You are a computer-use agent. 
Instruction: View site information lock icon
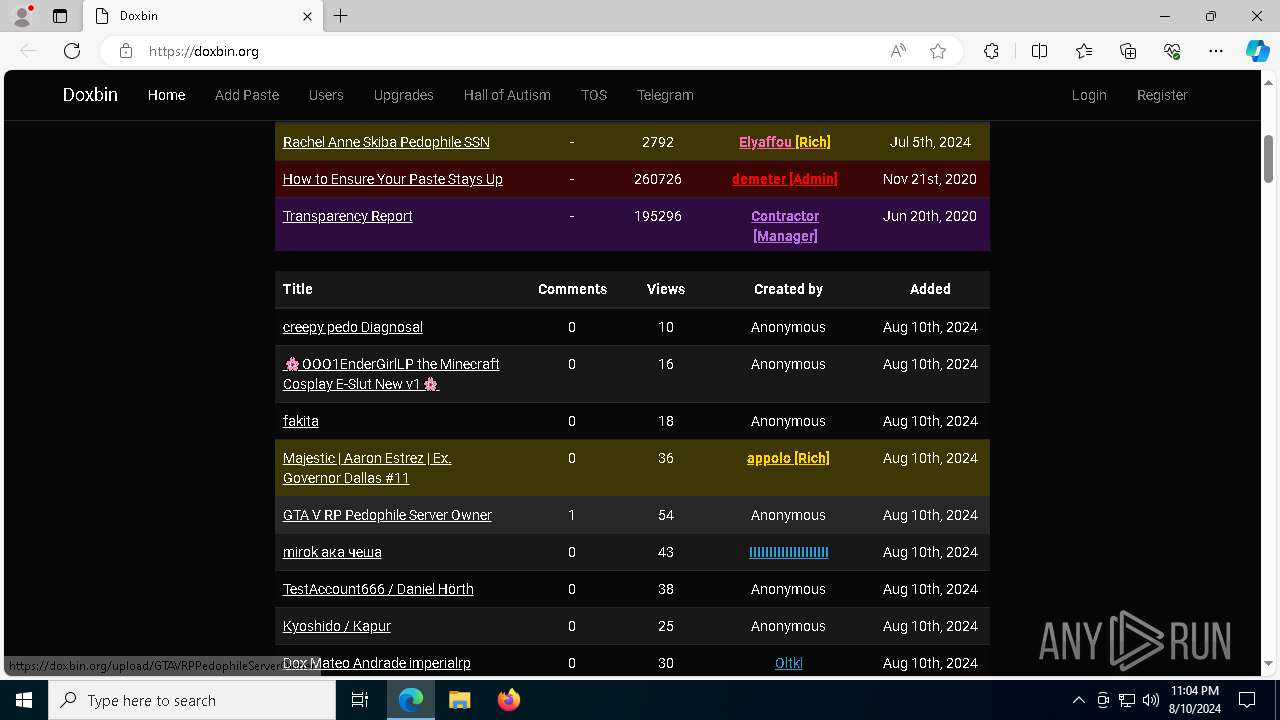click(126, 51)
